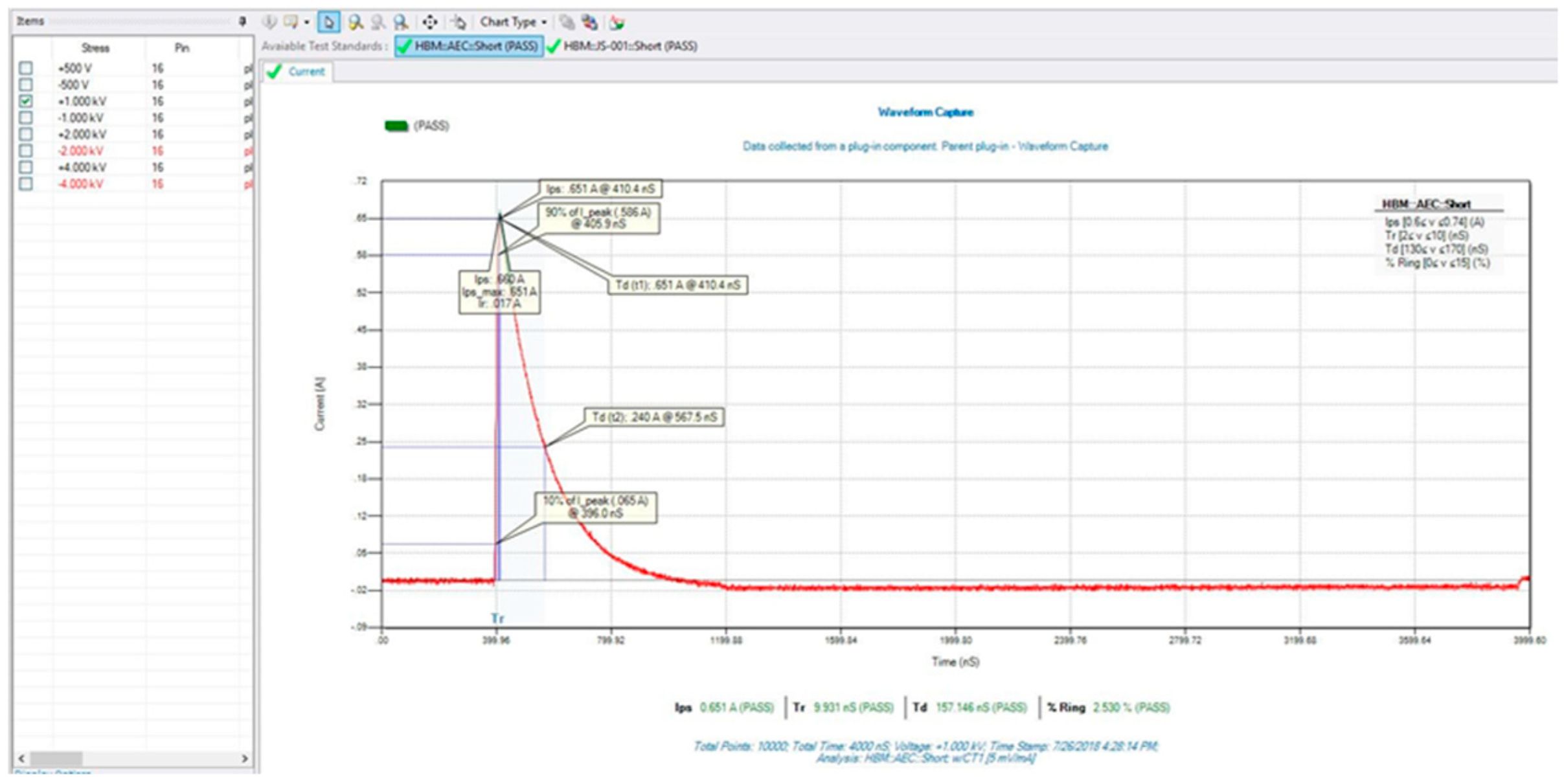The width and height of the screenshot is (1564, 784).
Task: Click the first magnifier zoom icon
Action: pyautogui.click(x=355, y=23)
